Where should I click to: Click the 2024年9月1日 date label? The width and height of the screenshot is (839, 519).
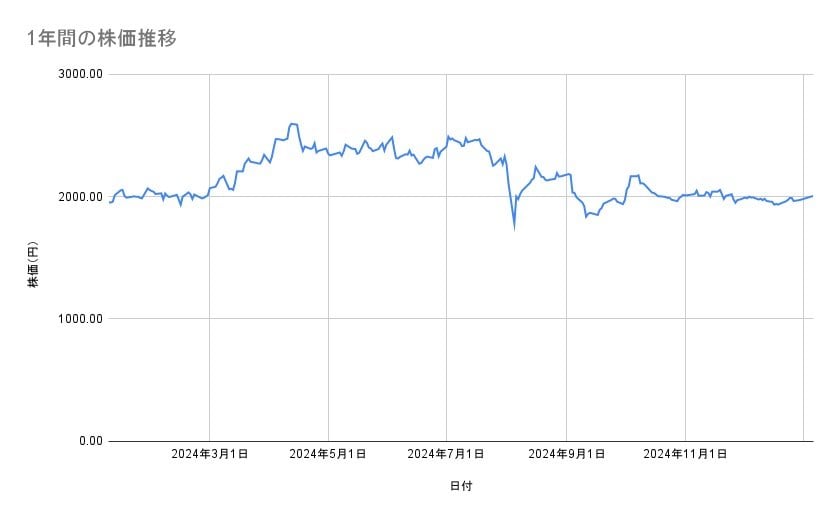point(567,455)
